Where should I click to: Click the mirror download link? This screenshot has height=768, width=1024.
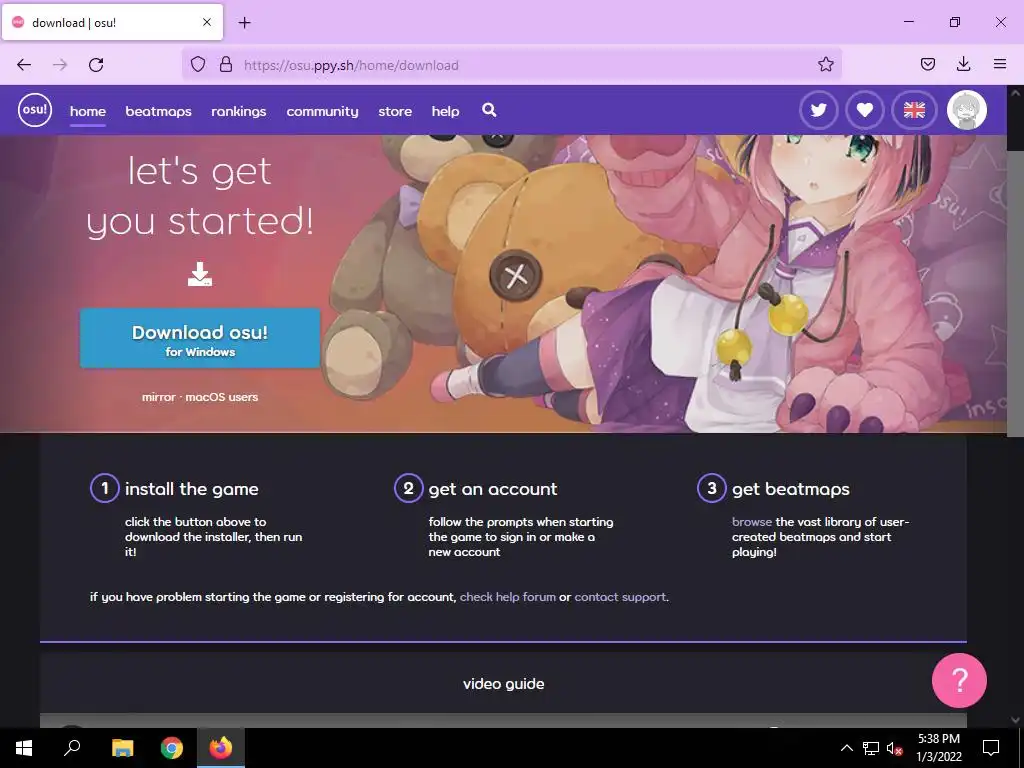click(159, 397)
